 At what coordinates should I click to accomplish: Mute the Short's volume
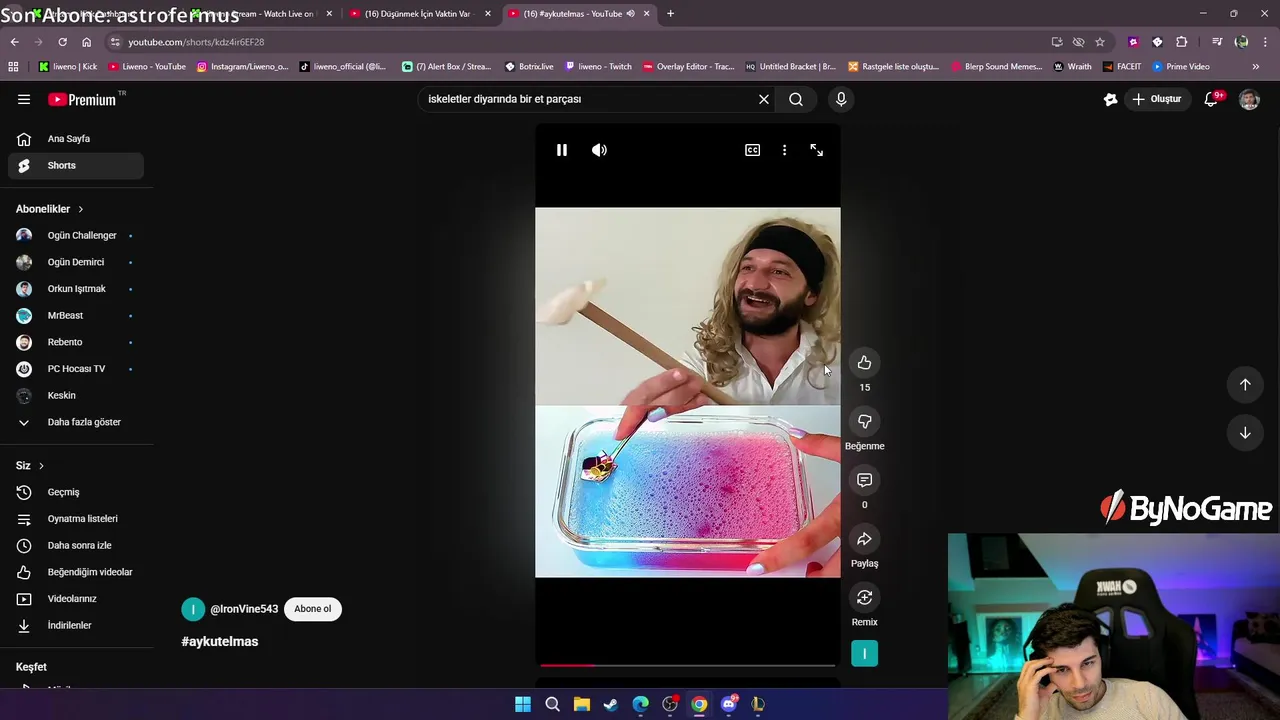pos(599,150)
